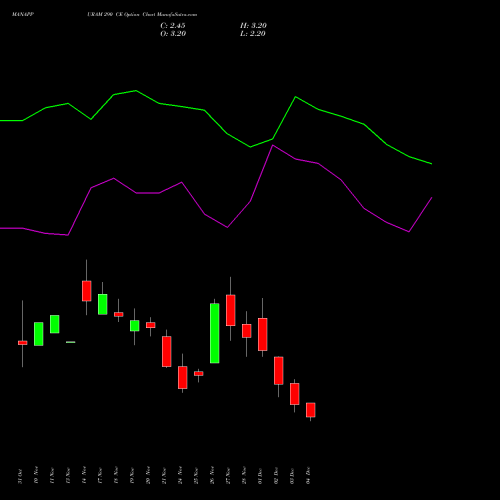Click the red candle for 02 Dec

(279, 370)
